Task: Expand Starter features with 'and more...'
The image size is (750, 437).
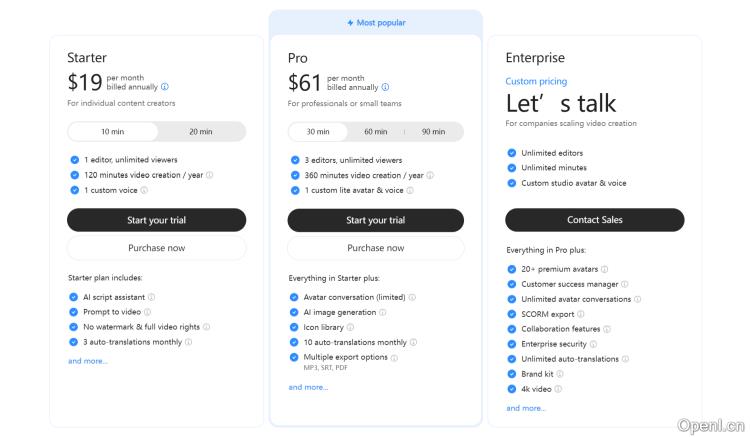Action: coord(88,361)
